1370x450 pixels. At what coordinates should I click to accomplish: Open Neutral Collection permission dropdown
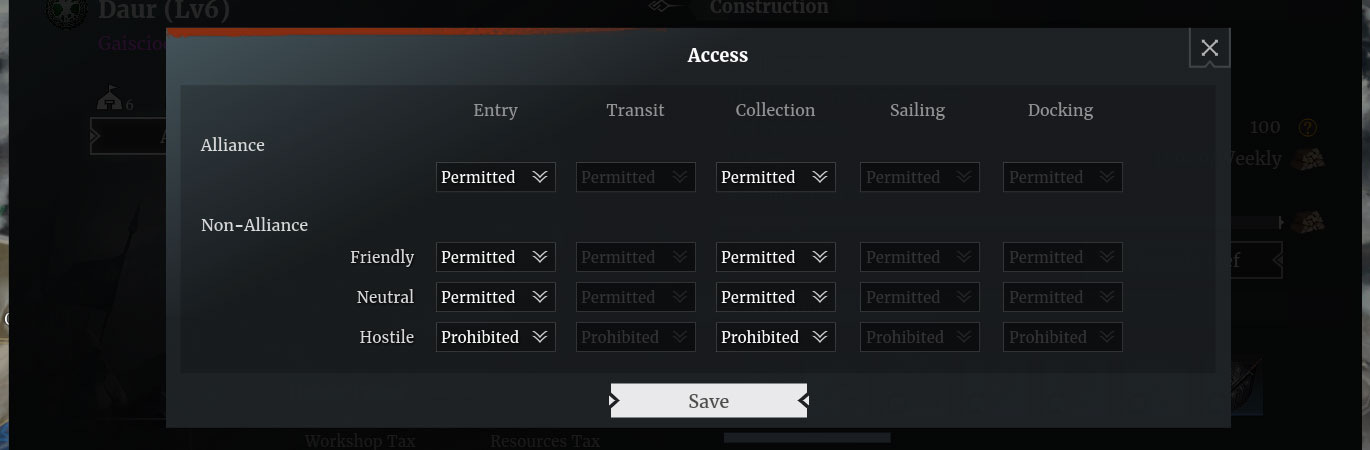[776, 297]
